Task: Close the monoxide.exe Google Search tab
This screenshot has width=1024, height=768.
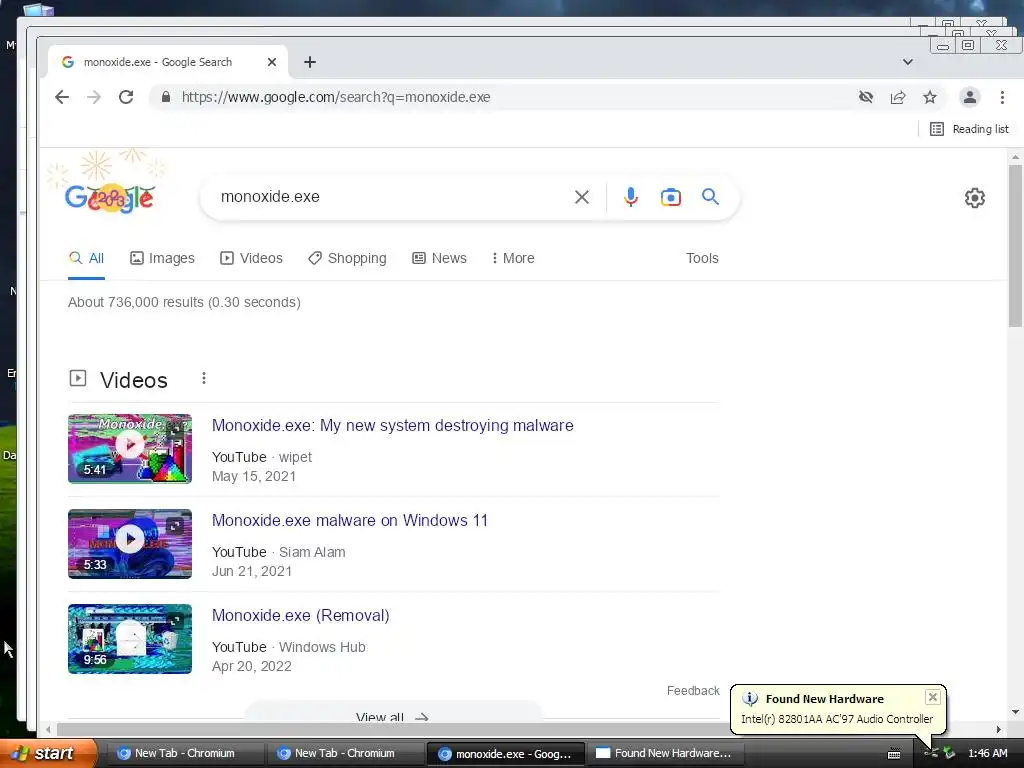Action: [x=272, y=62]
